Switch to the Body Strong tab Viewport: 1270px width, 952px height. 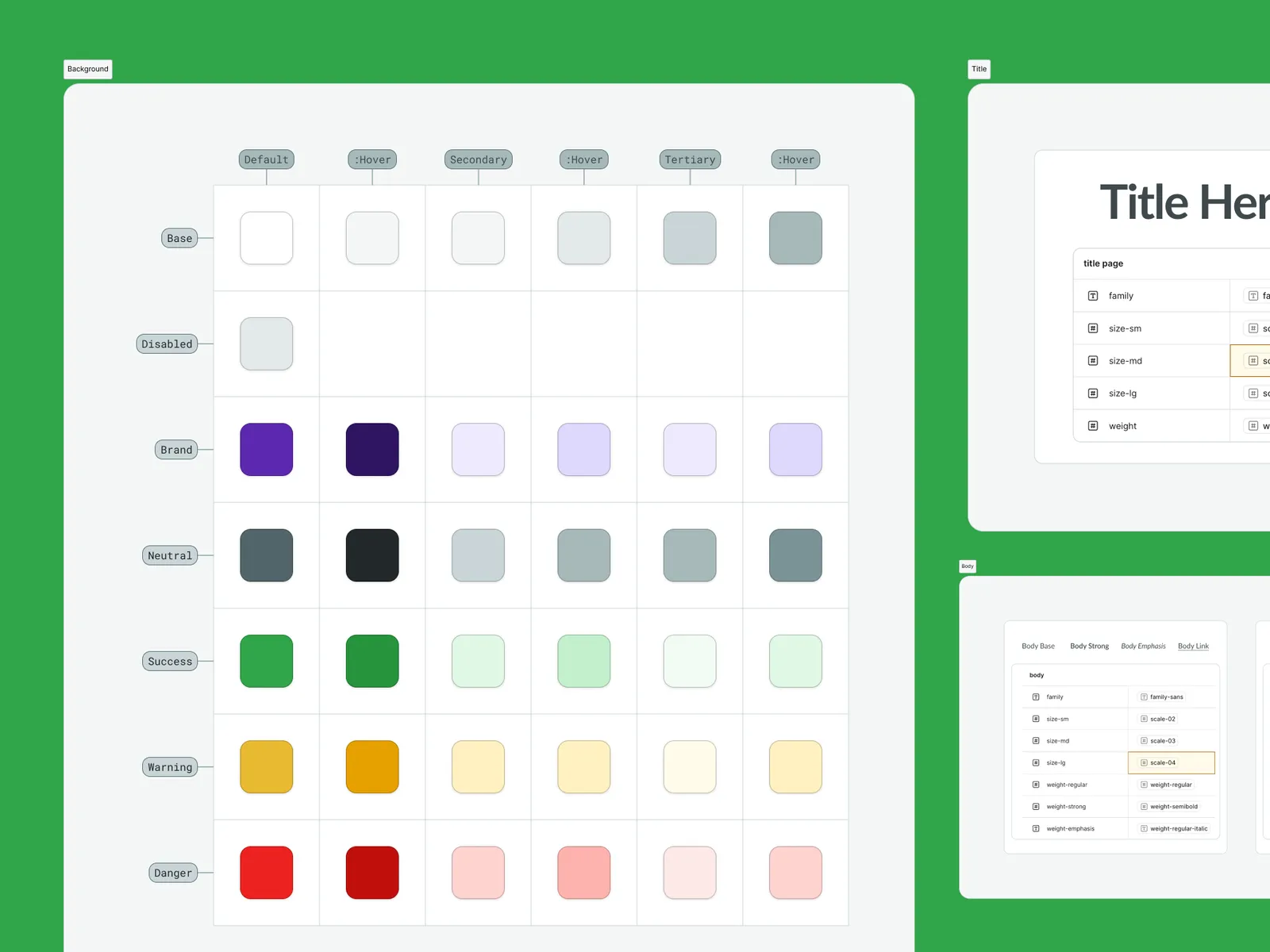pos(1089,647)
